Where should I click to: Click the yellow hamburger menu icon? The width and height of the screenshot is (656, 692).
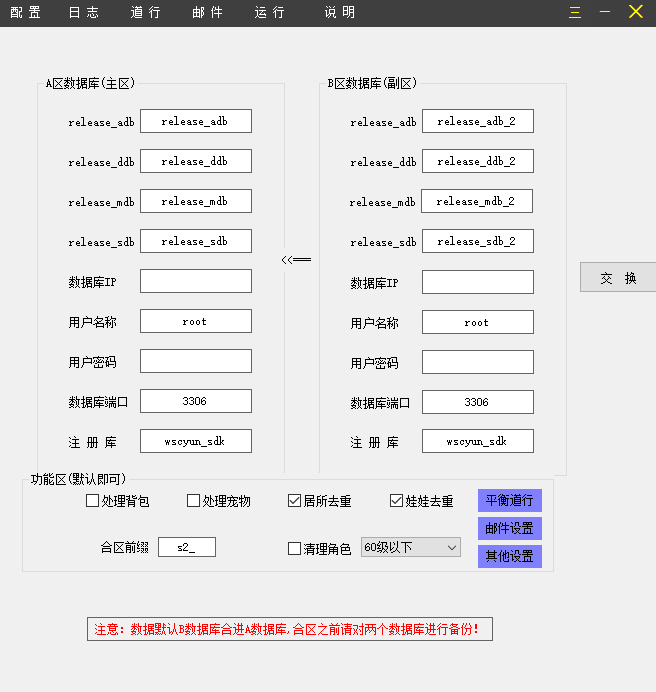pos(575,12)
